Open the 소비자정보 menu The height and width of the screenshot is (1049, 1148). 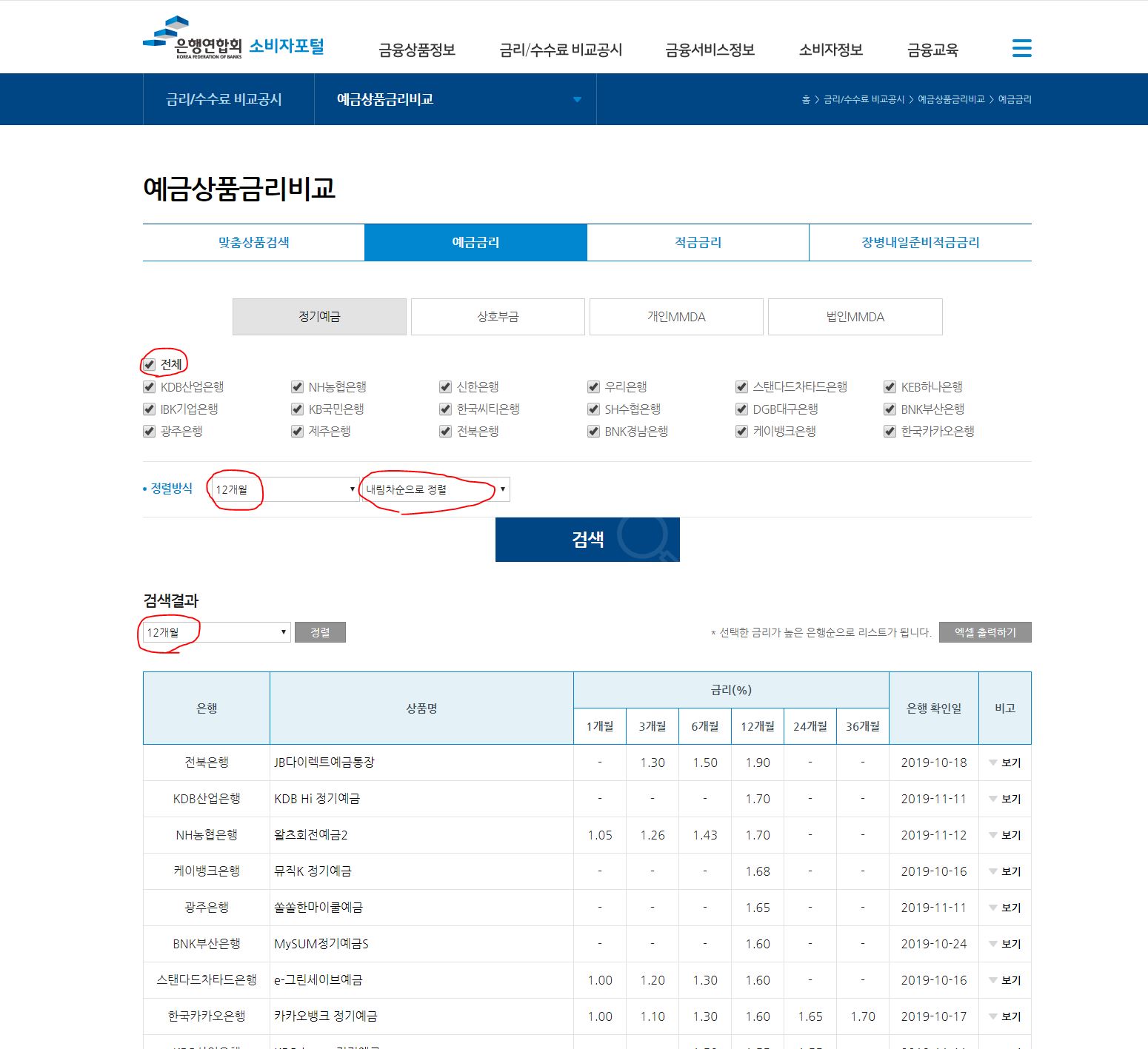pyautogui.click(x=831, y=50)
